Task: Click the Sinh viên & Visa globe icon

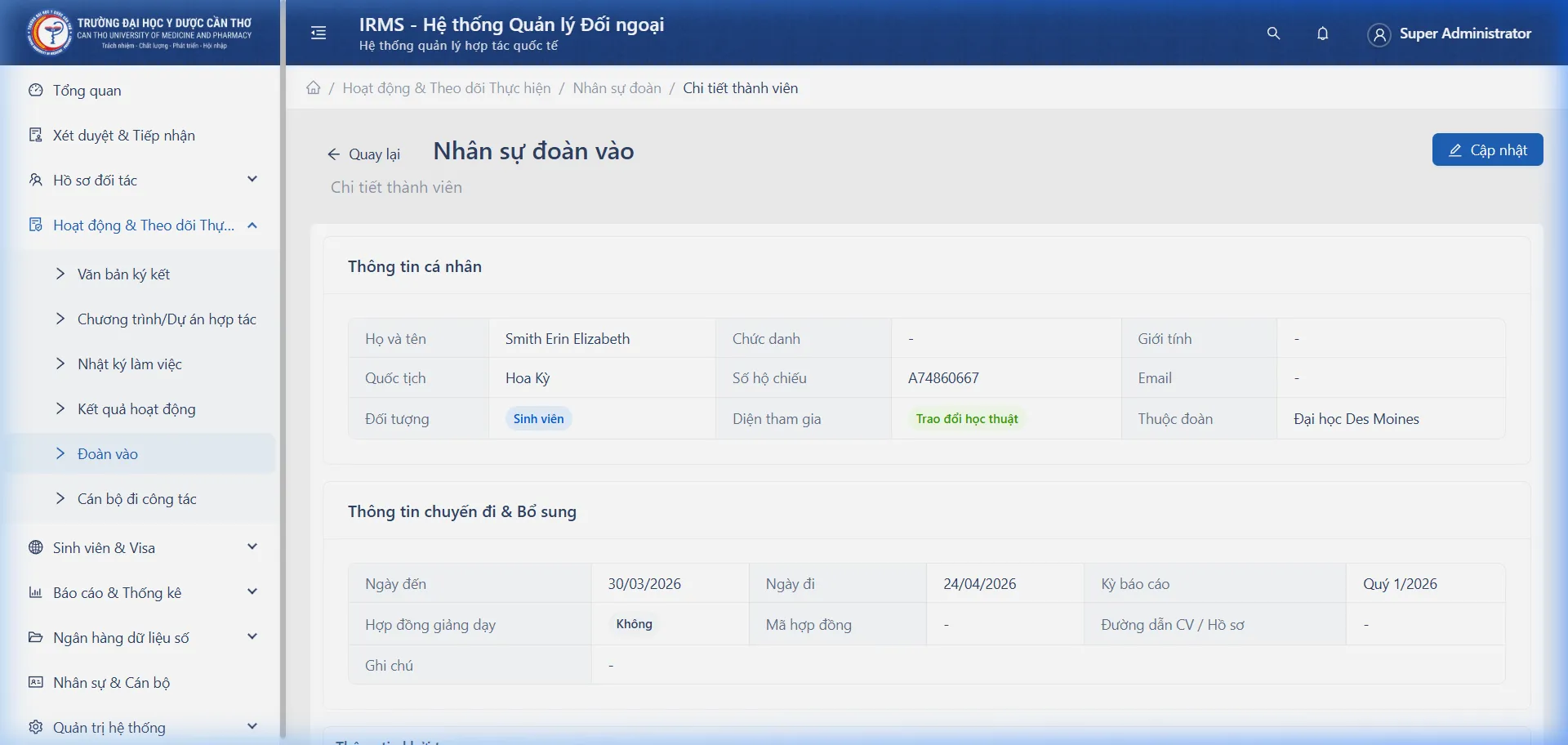Action: coord(35,547)
